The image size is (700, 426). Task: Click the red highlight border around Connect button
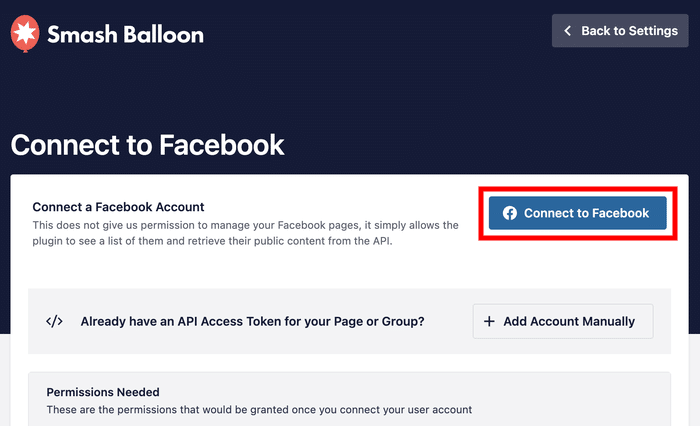tap(578, 189)
